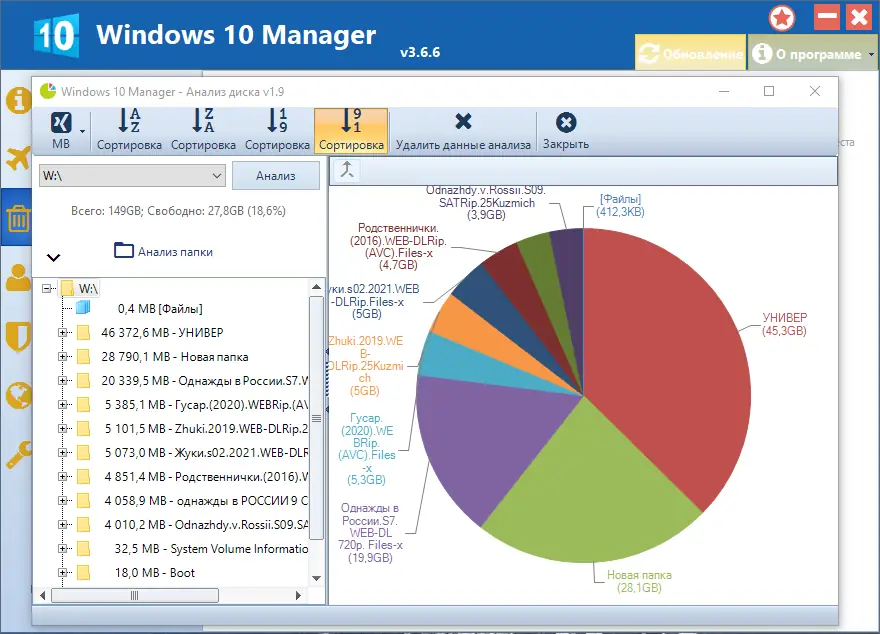The height and width of the screenshot is (634, 880).
Task: Collapse the W:\ root tree node
Action: pyautogui.click(x=47, y=288)
